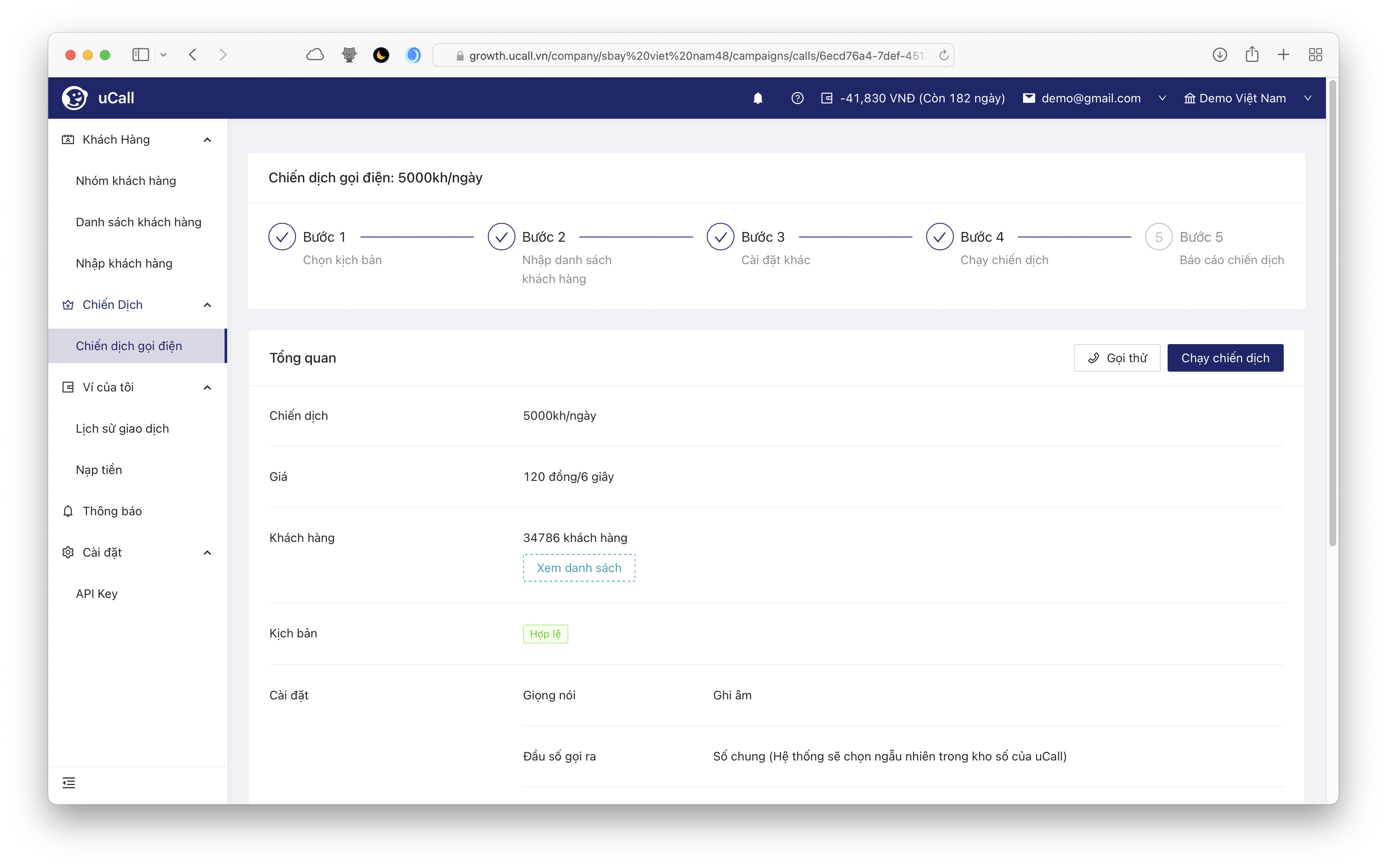Click the Chạy chiến dịch button
Viewport: 1387px width, 868px height.
[1225, 357]
